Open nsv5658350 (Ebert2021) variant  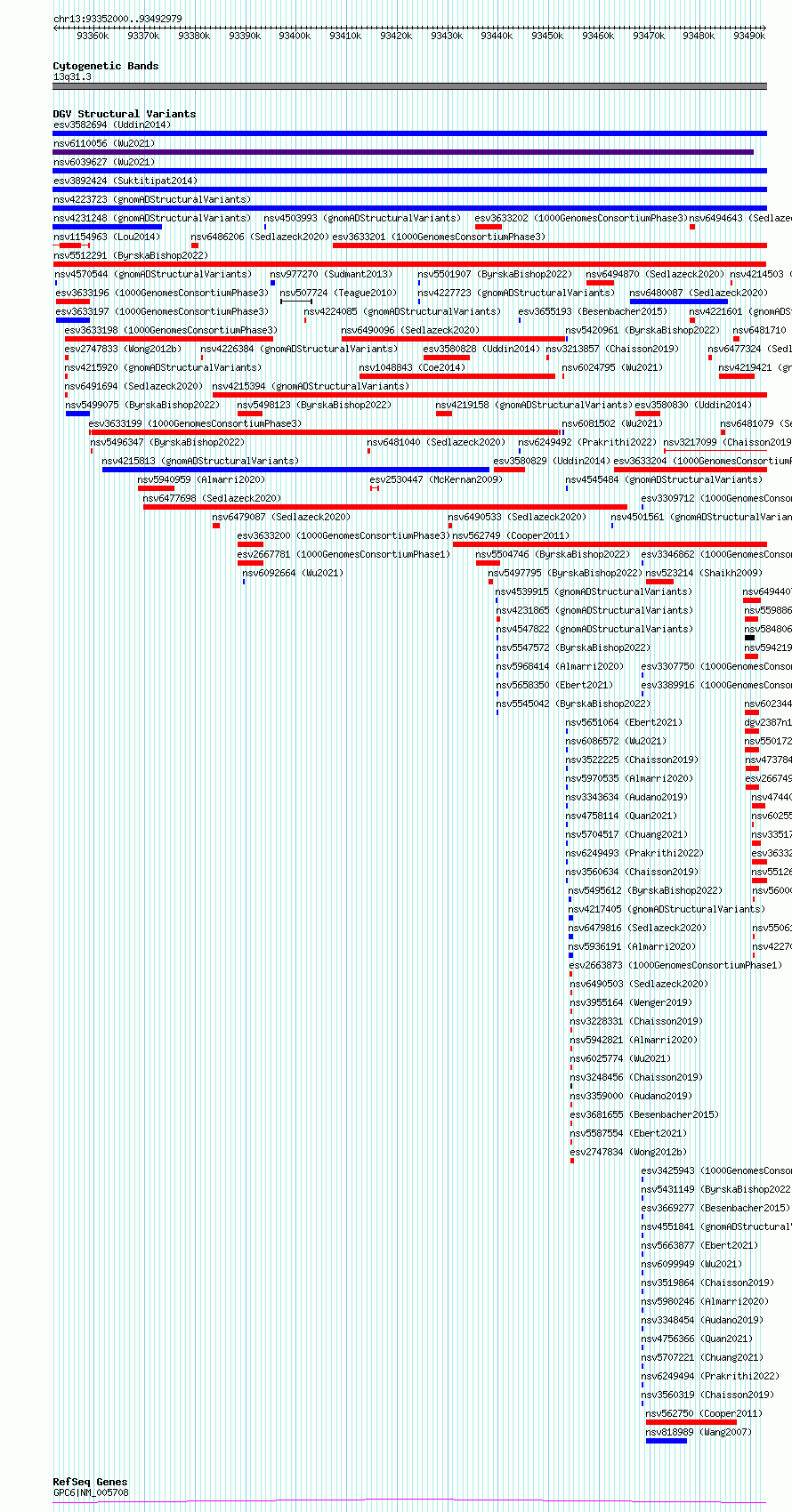point(554,685)
